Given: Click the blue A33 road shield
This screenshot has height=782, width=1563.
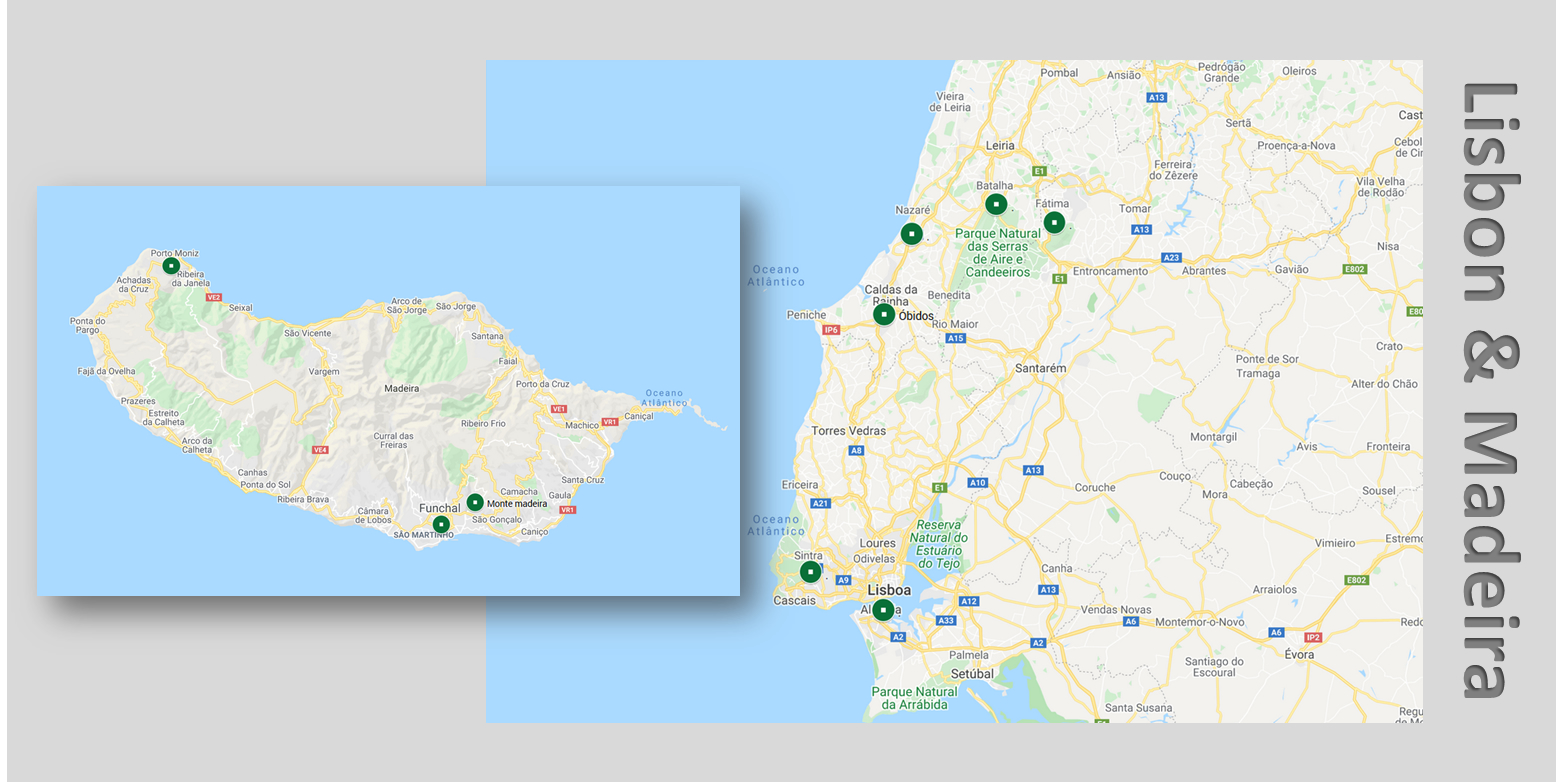Looking at the screenshot, I should (x=946, y=620).
